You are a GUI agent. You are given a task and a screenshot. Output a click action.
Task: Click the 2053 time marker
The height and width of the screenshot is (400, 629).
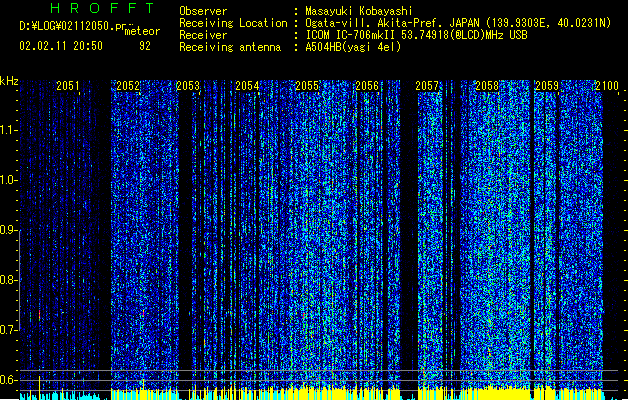(x=188, y=86)
